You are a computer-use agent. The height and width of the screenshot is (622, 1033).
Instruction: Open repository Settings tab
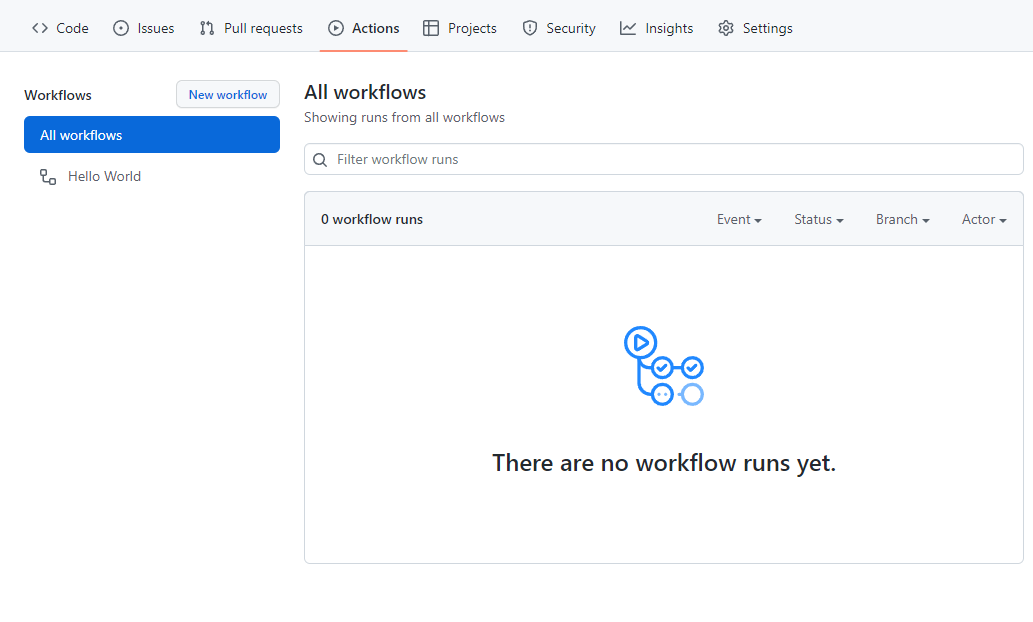click(755, 28)
